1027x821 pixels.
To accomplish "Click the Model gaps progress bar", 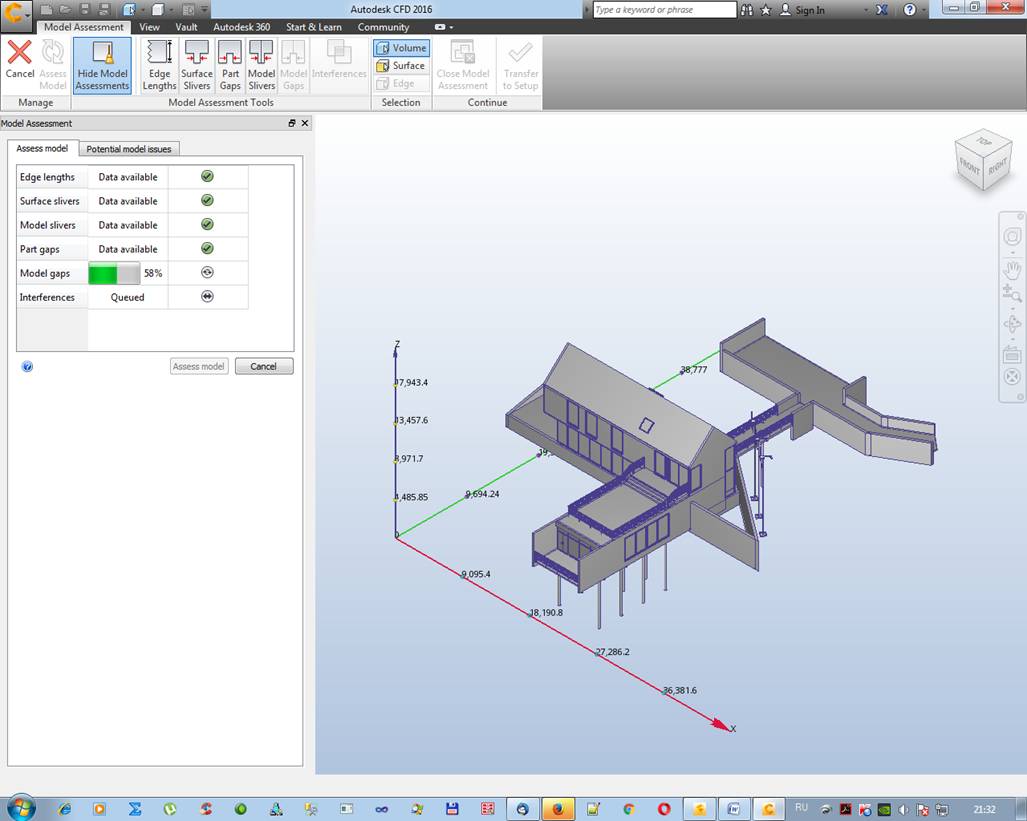I will [114, 273].
